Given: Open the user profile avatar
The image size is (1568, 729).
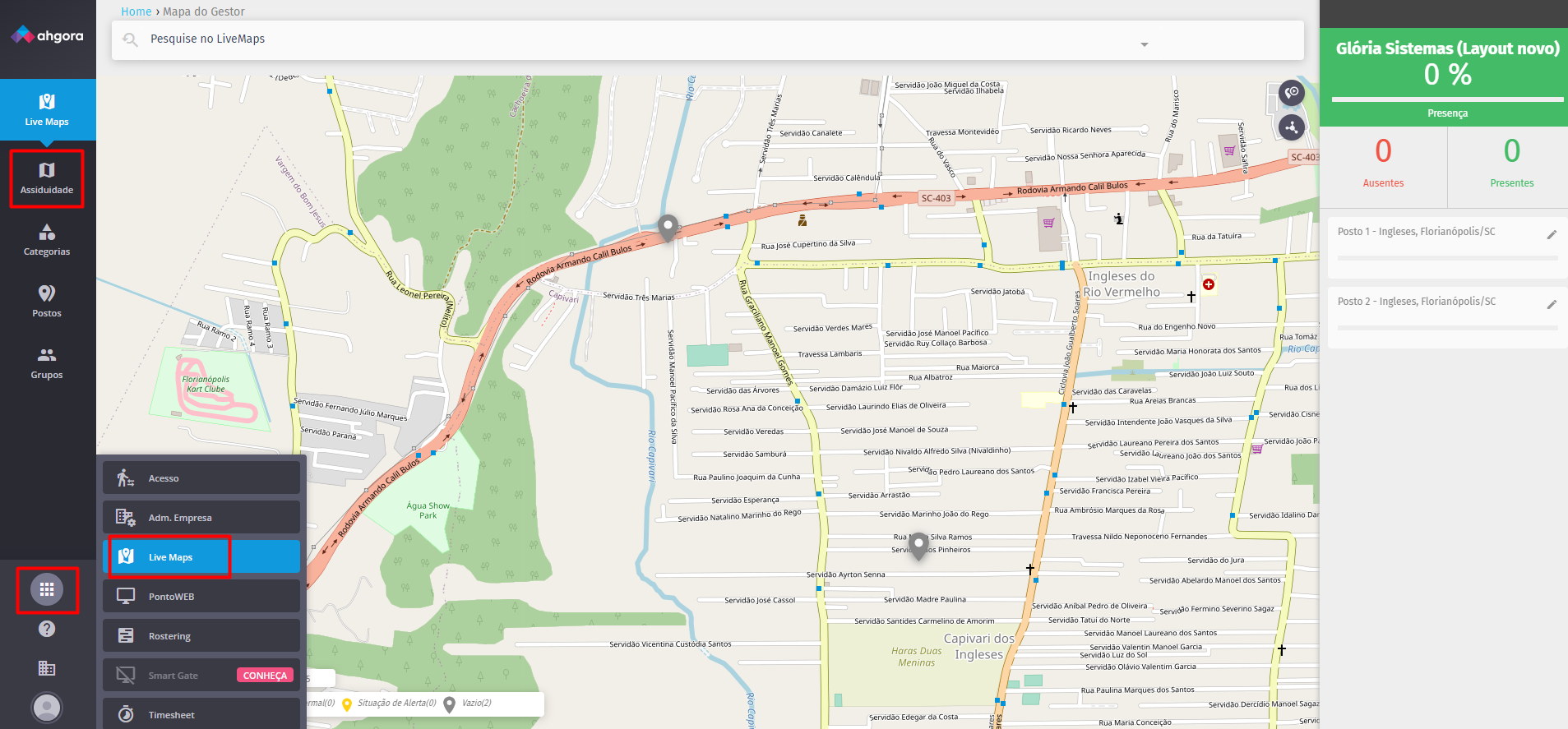Looking at the screenshot, I should coord(47,708).
